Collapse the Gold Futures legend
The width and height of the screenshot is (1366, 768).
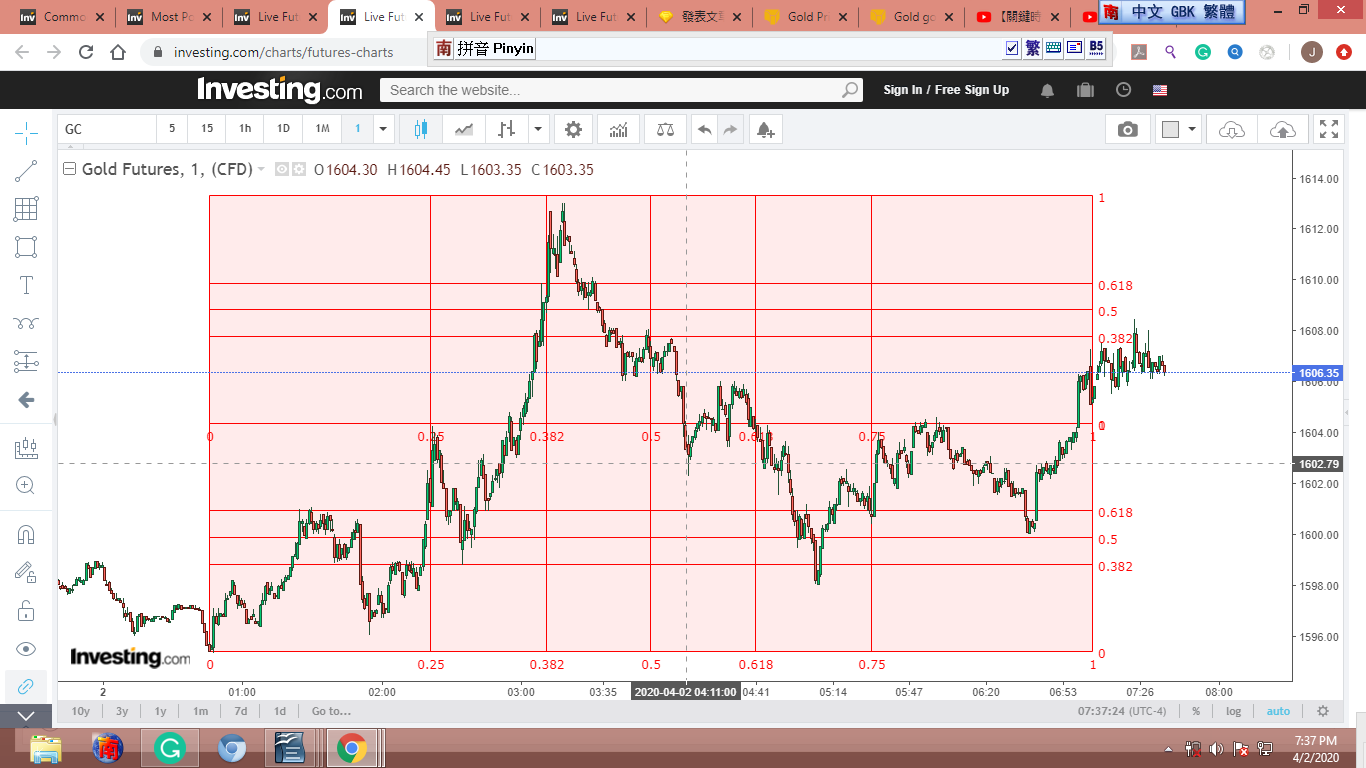[69, 169]
